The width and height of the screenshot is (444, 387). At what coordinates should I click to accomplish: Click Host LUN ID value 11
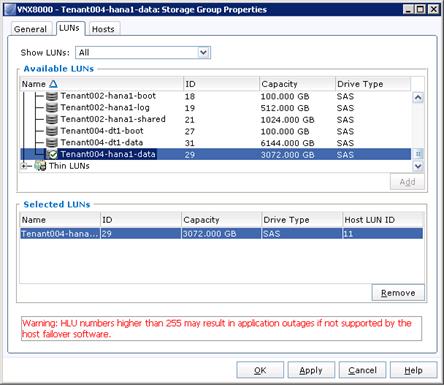(x=348, y=234)
